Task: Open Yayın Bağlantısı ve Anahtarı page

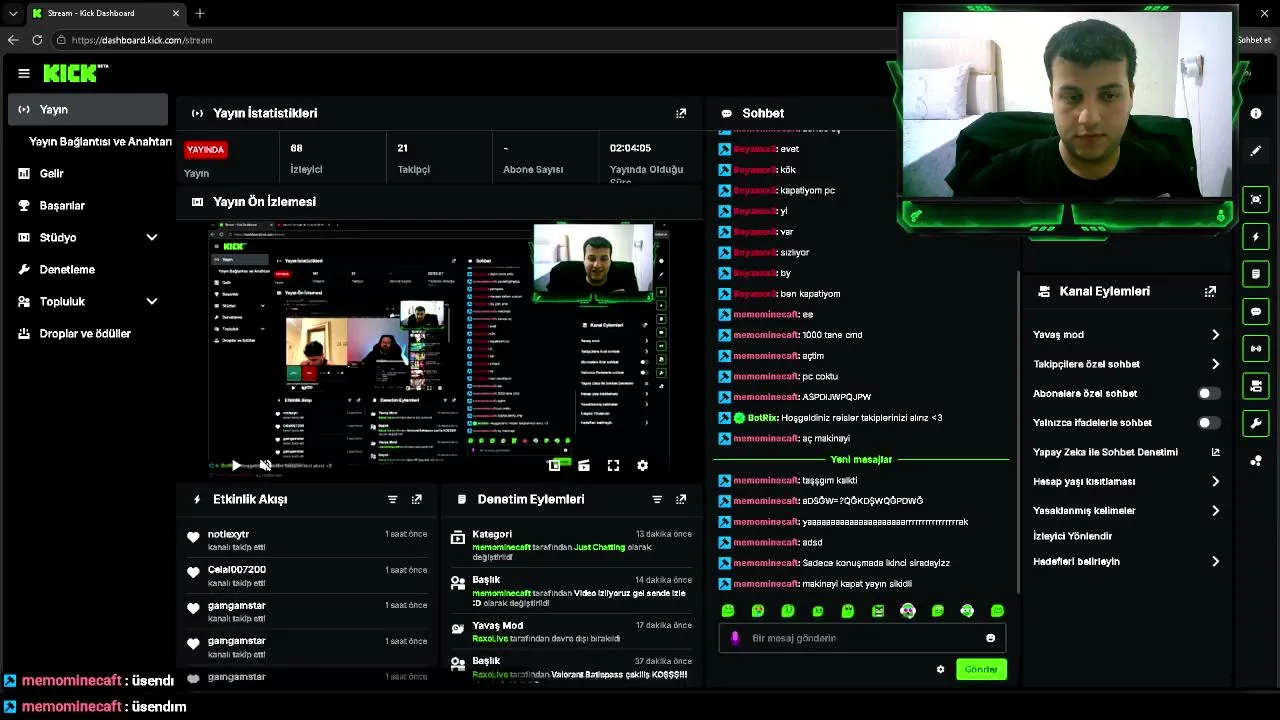Action: tap(100, 141)
